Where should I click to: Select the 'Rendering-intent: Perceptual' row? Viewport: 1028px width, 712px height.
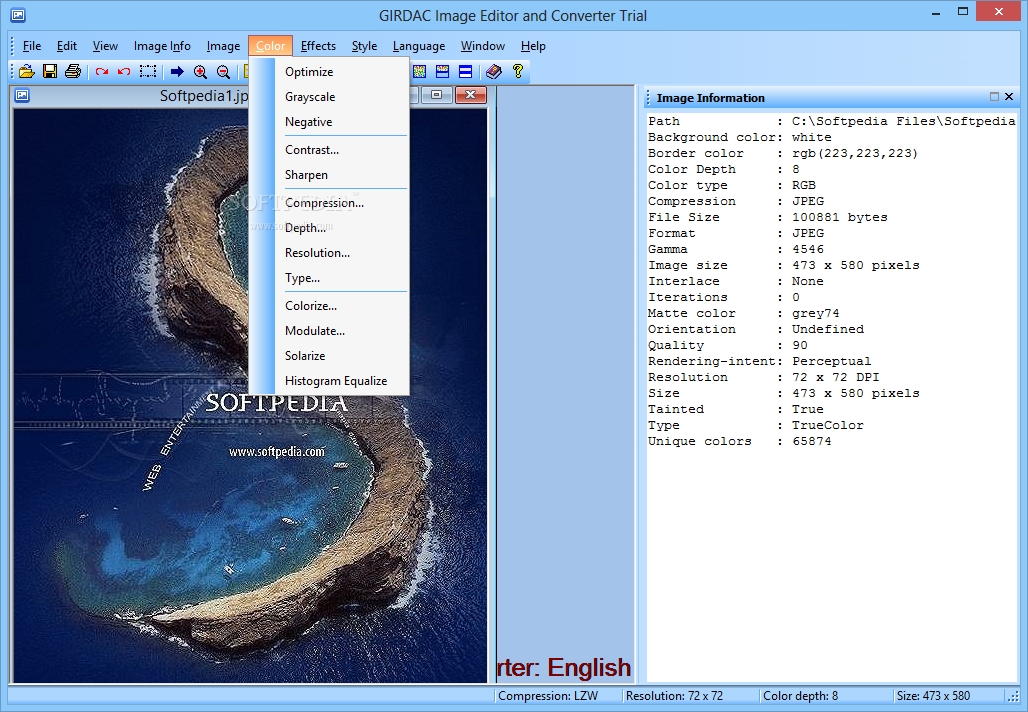tap(759, 361)
